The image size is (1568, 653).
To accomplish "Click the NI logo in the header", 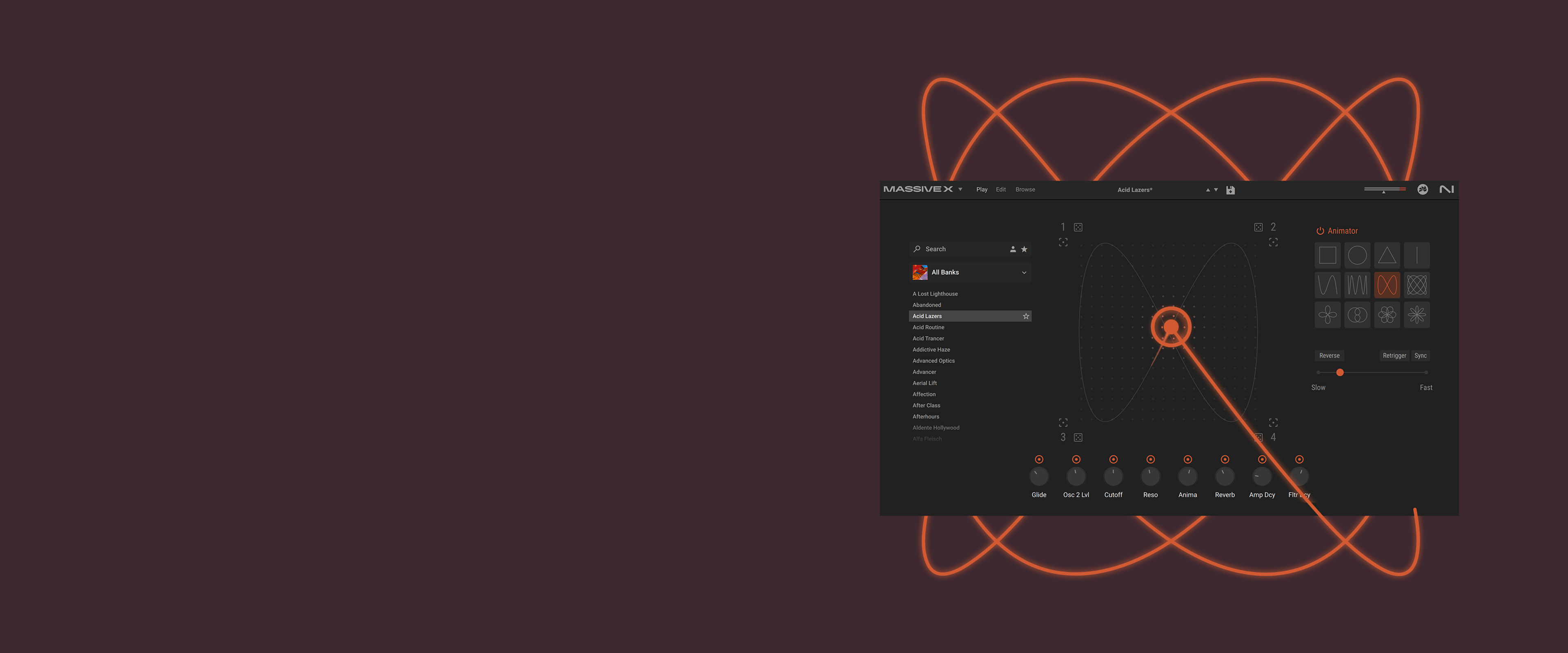I will coord(1446,190).
